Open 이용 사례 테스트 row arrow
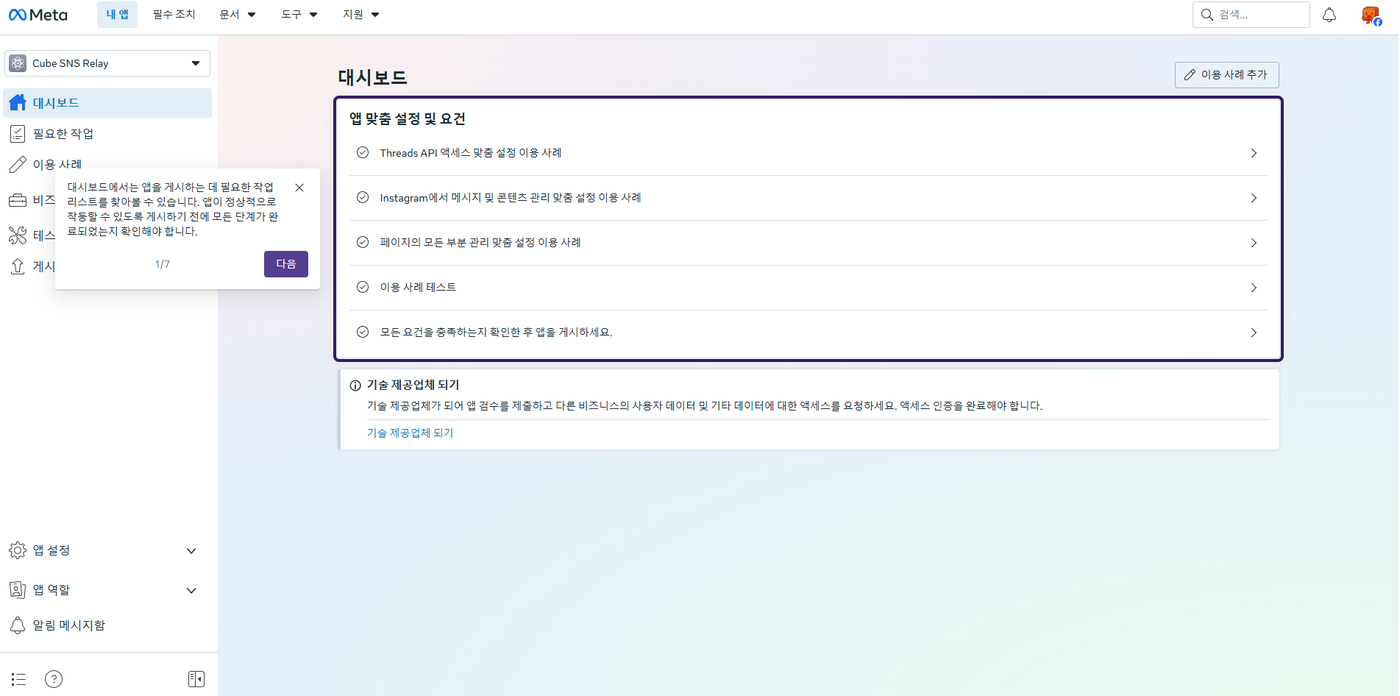 tap(1254, 288)
